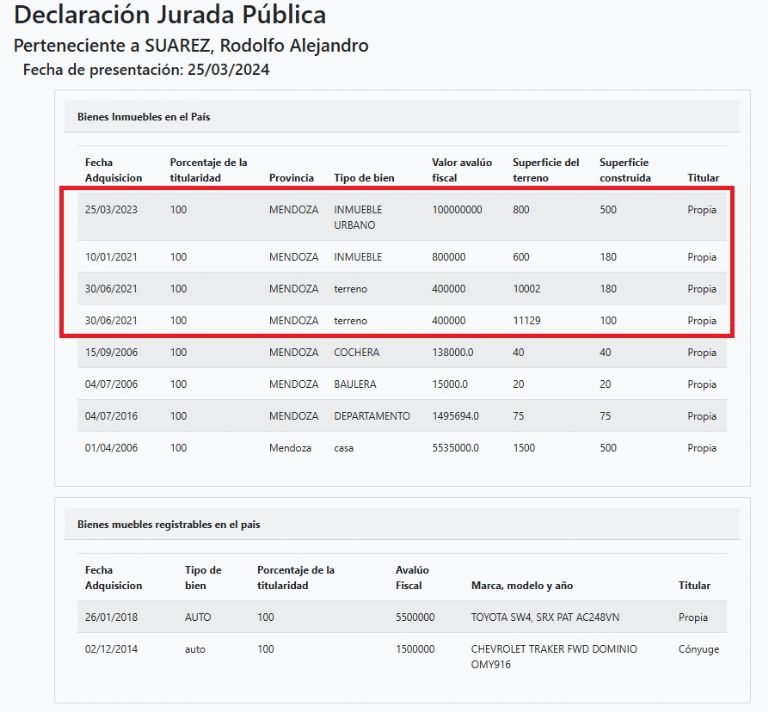Click 'Marca, modelo y año' column header
The width and height of the screenshot is (768, 712).
tap(522, 586)
